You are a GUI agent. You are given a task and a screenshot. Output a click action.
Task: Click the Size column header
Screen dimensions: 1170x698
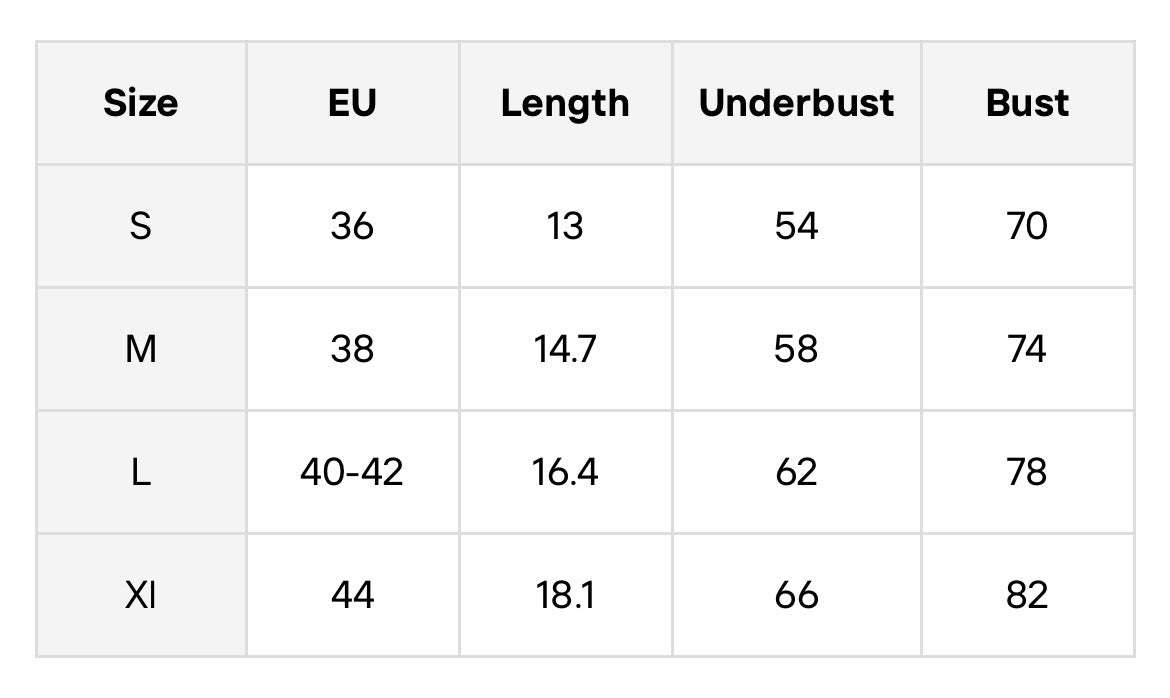[x=141, y=103]
